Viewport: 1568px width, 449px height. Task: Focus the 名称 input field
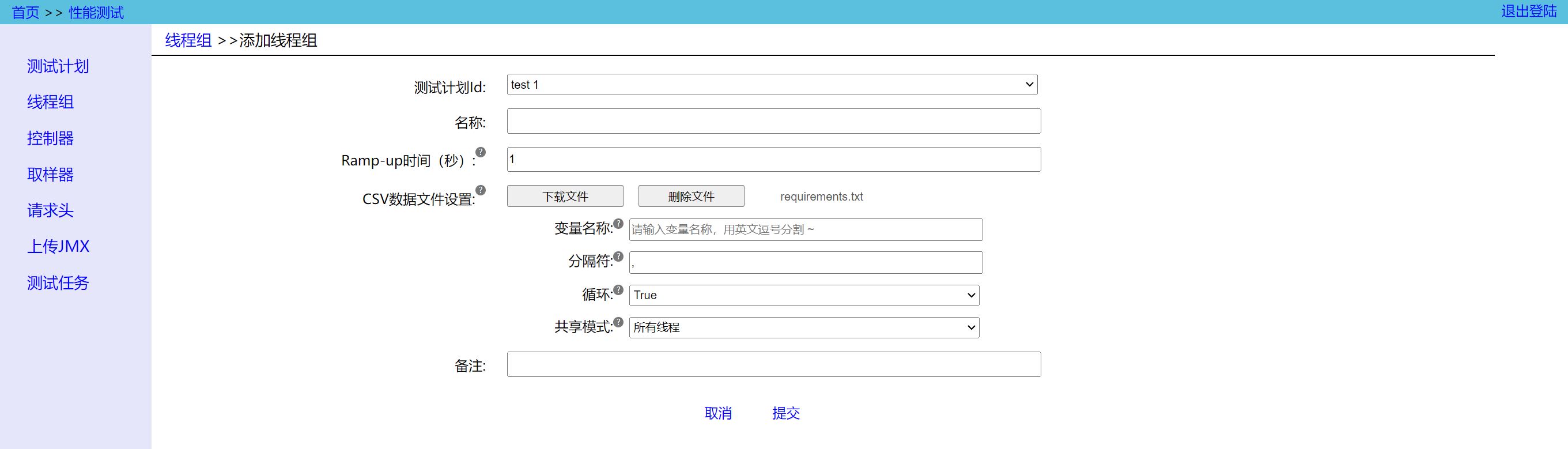(x=773, y=121)
